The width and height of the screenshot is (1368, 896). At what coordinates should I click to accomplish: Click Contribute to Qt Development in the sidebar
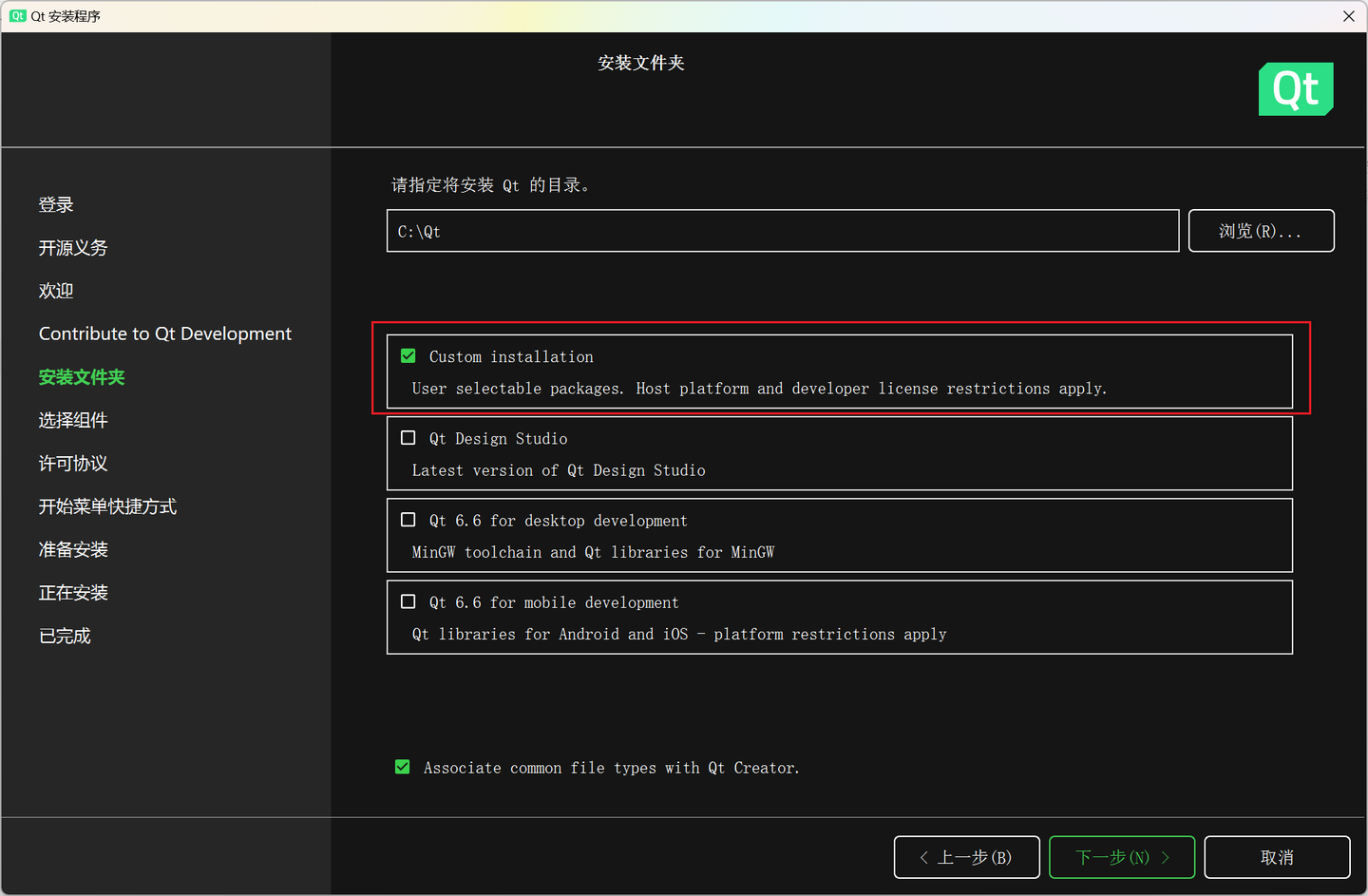click(x=164, y=333)
